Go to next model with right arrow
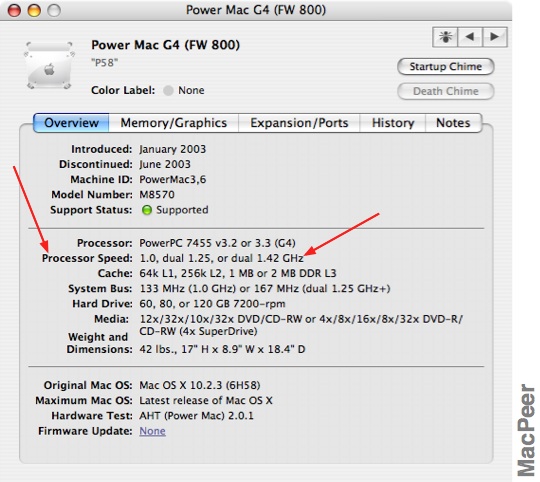The height and width of the screenshot is (482, 540). click(495, 37)
